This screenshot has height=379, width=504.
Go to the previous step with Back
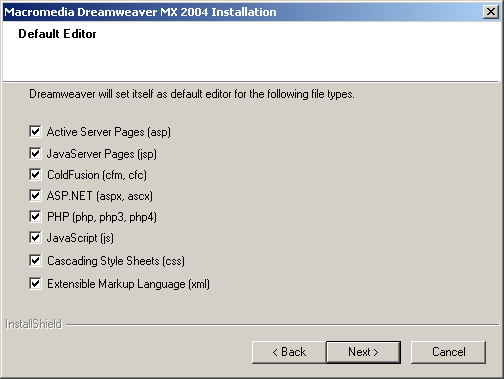click(x=289, y=352)
